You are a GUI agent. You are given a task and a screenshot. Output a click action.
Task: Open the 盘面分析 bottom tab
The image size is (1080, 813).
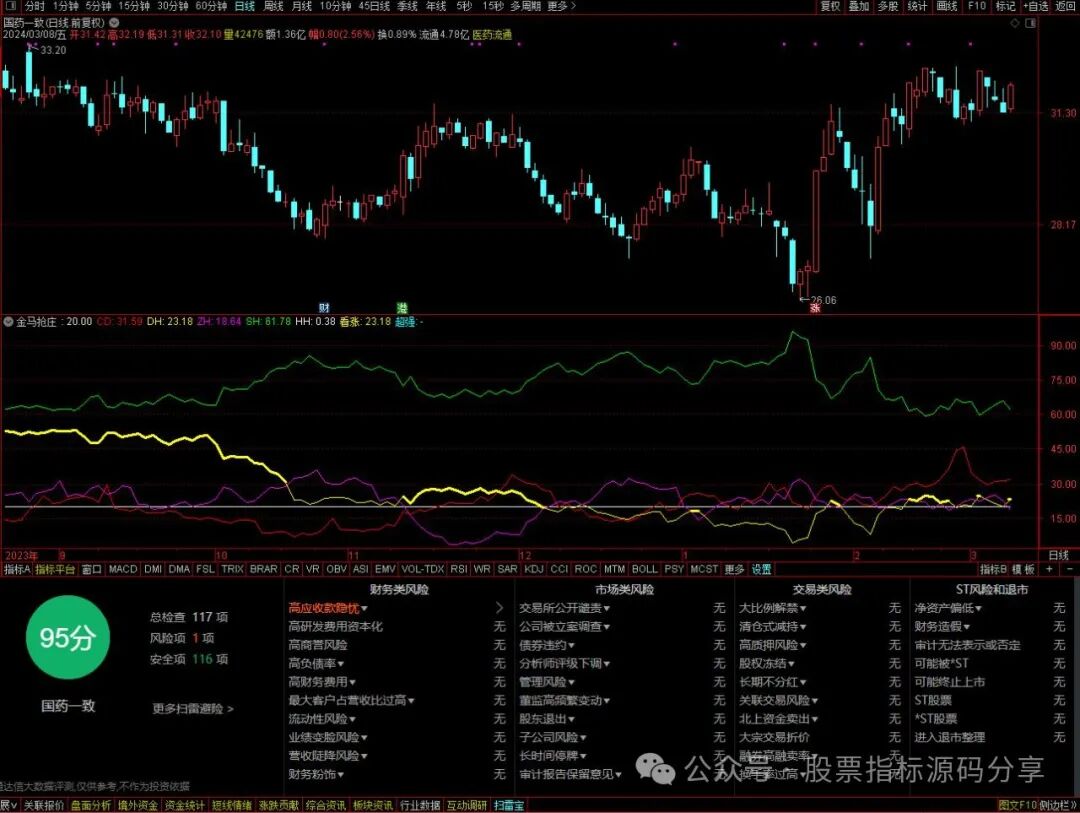pos(90,805)
